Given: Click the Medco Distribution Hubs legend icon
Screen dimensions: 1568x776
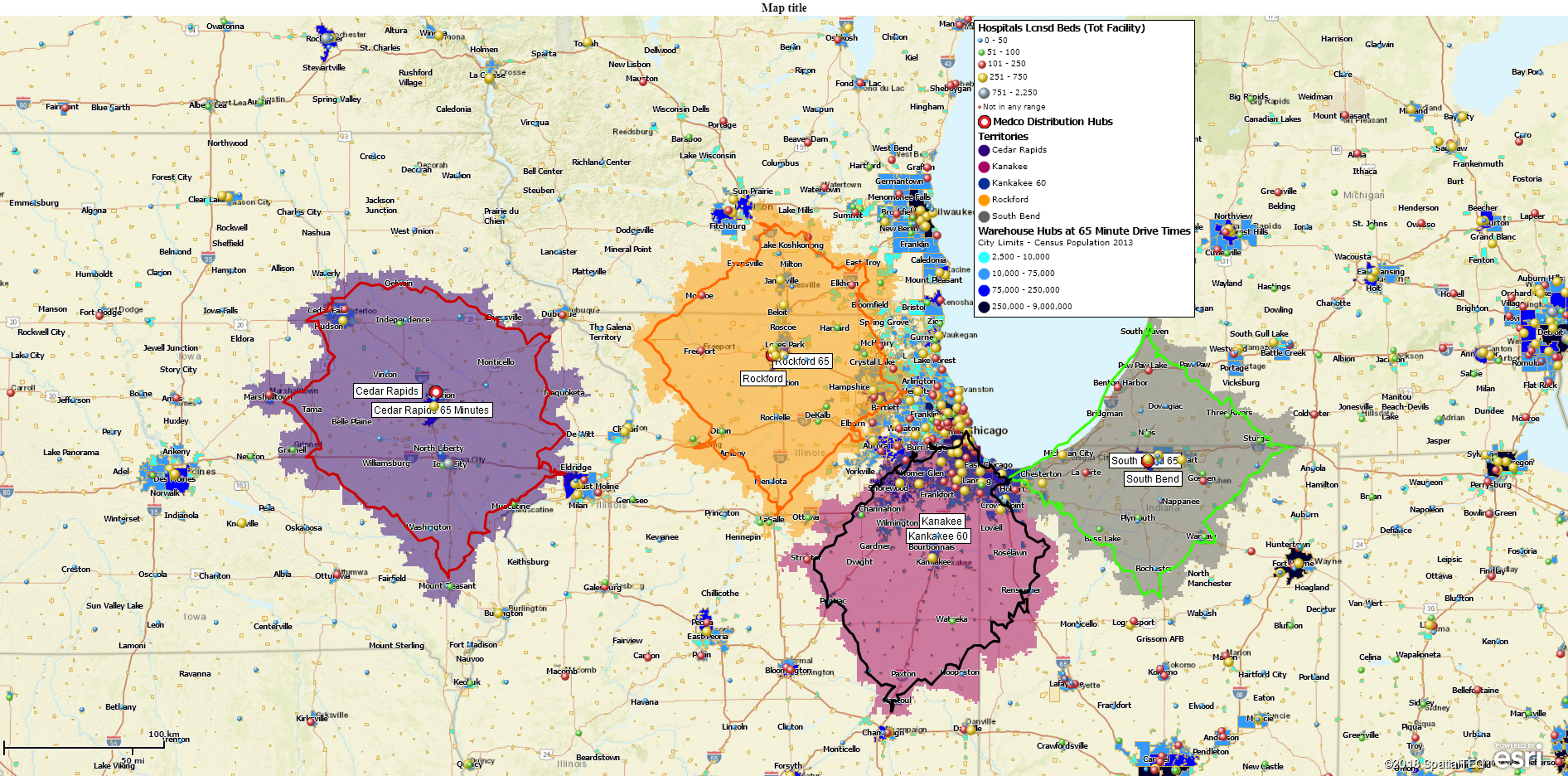Looking at the screenshot, I should [x=984, y=122].
